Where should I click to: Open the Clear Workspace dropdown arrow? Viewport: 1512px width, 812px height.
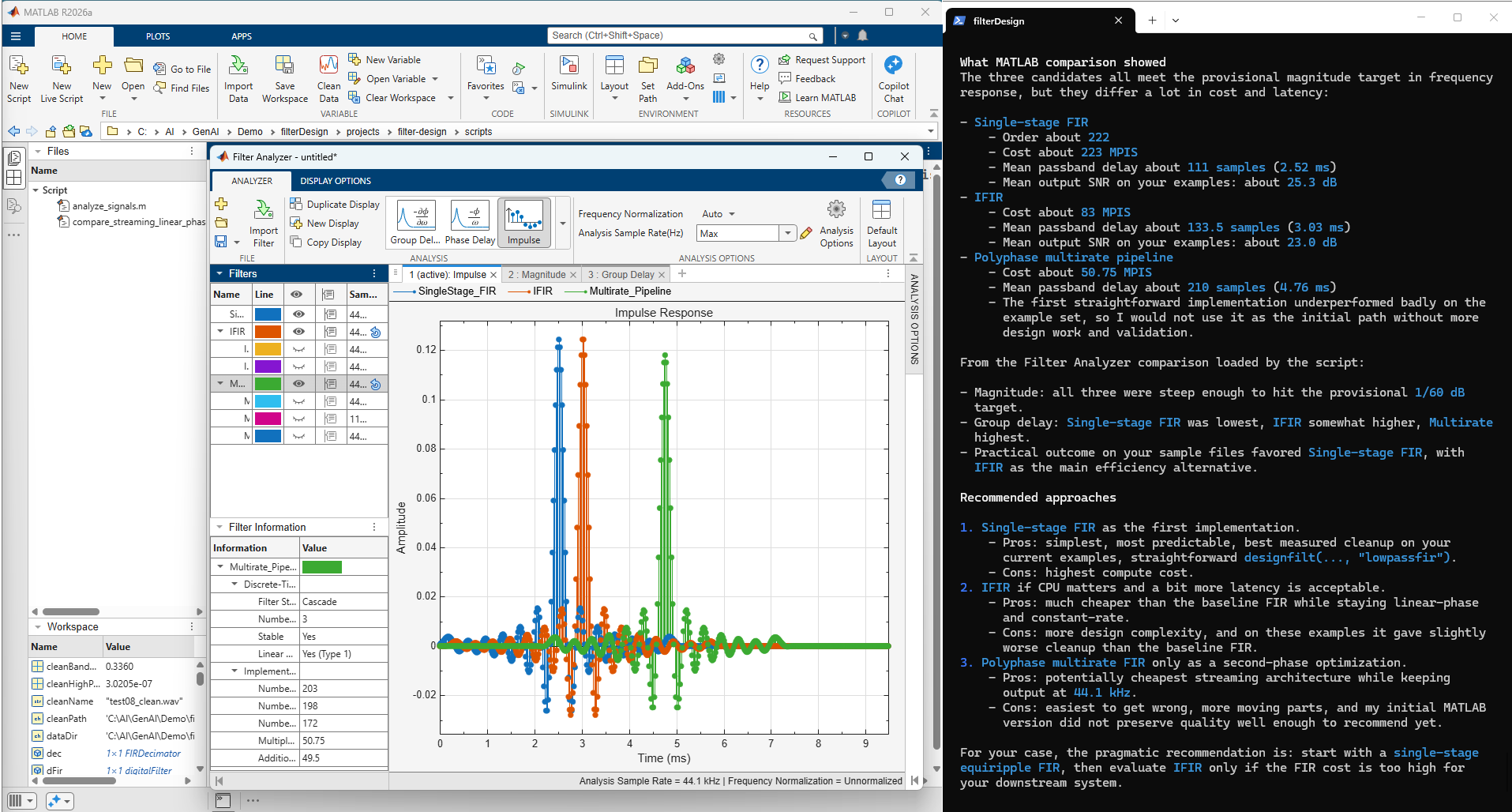(x=451, y=98)
